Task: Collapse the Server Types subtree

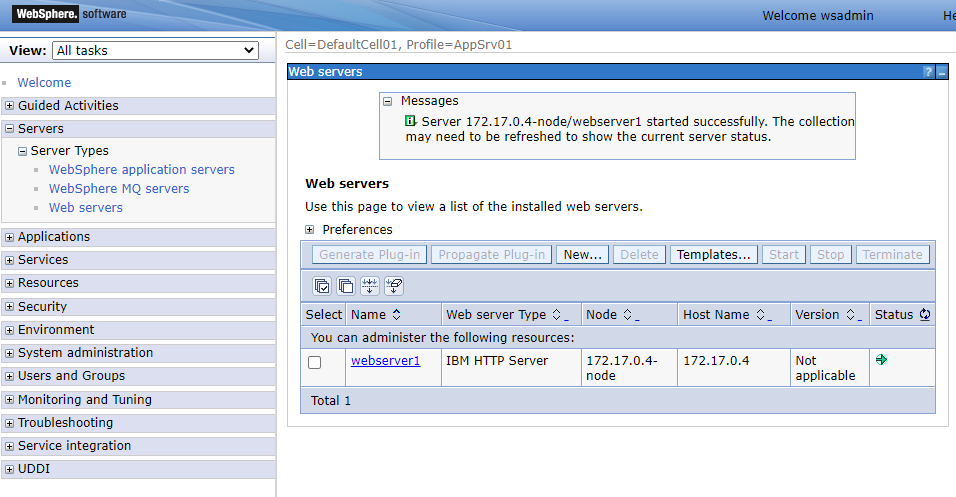Action: 23,151
